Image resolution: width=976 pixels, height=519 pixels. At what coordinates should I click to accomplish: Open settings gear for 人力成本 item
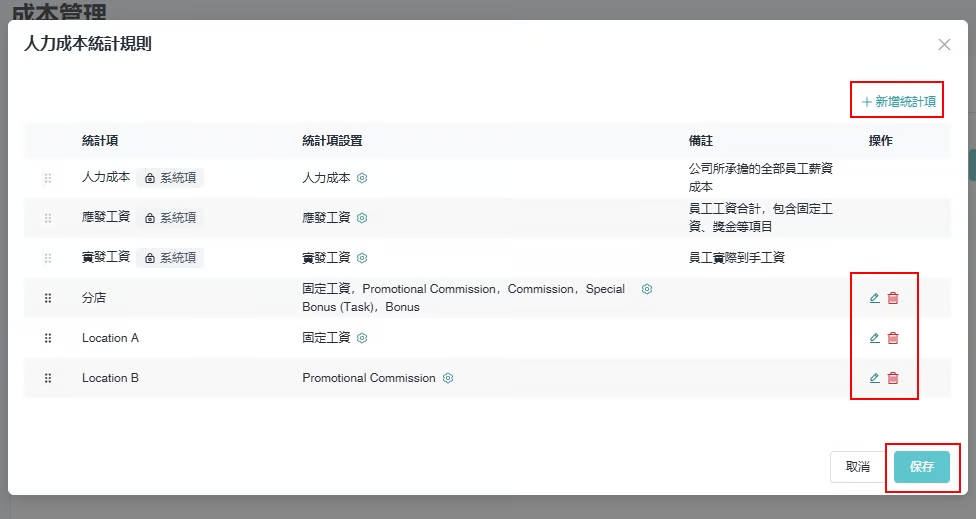coord(362,178)
